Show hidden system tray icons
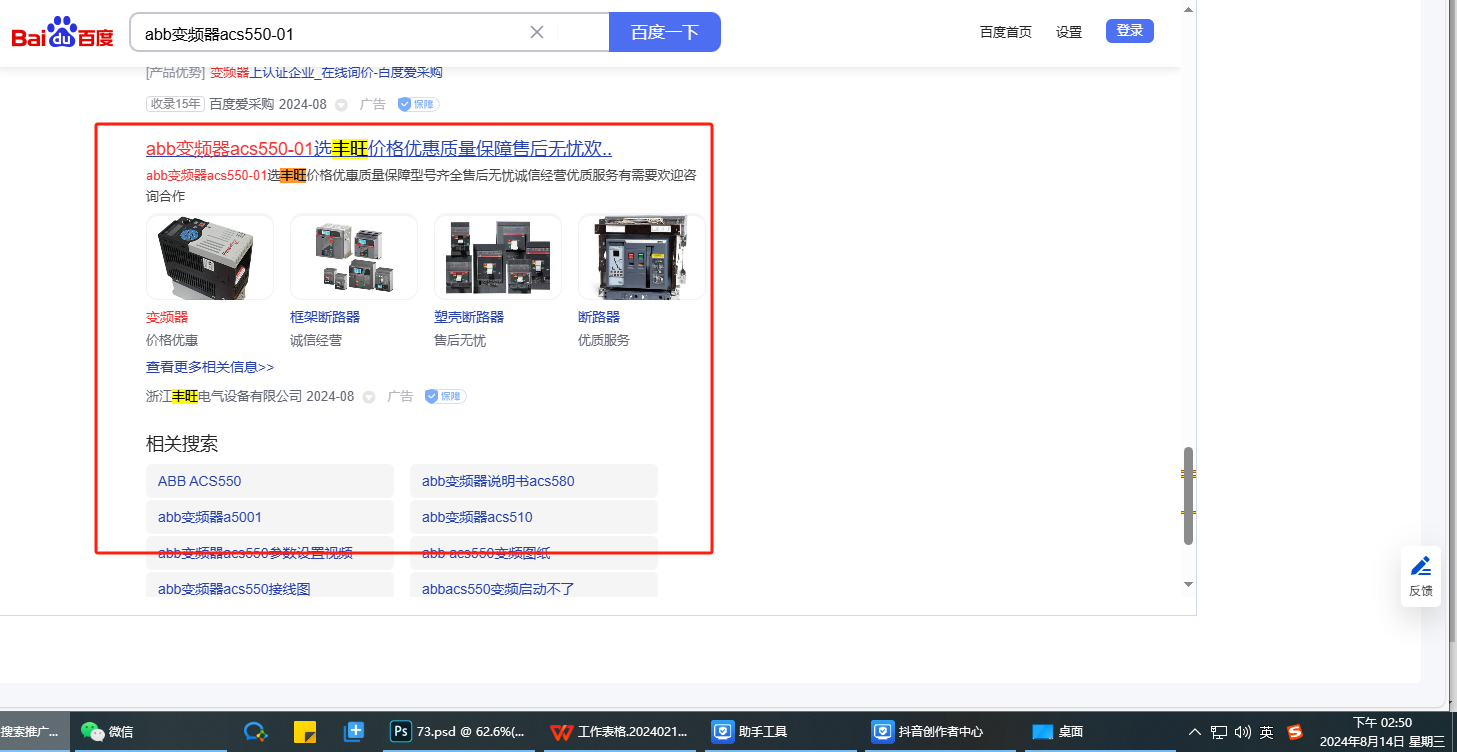The image size is (1457, 752). pos(1195,731)
